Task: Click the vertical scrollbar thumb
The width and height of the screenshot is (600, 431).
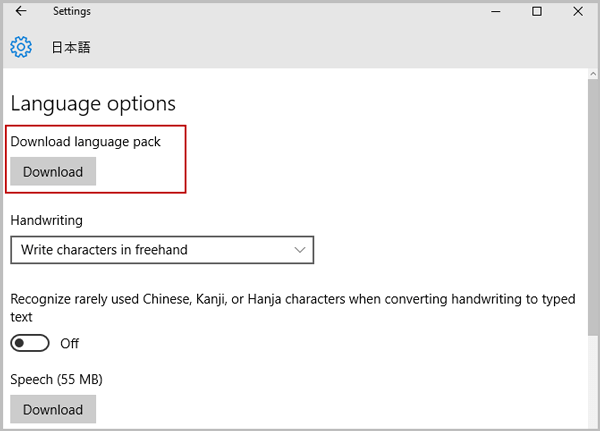Action: 593,207
